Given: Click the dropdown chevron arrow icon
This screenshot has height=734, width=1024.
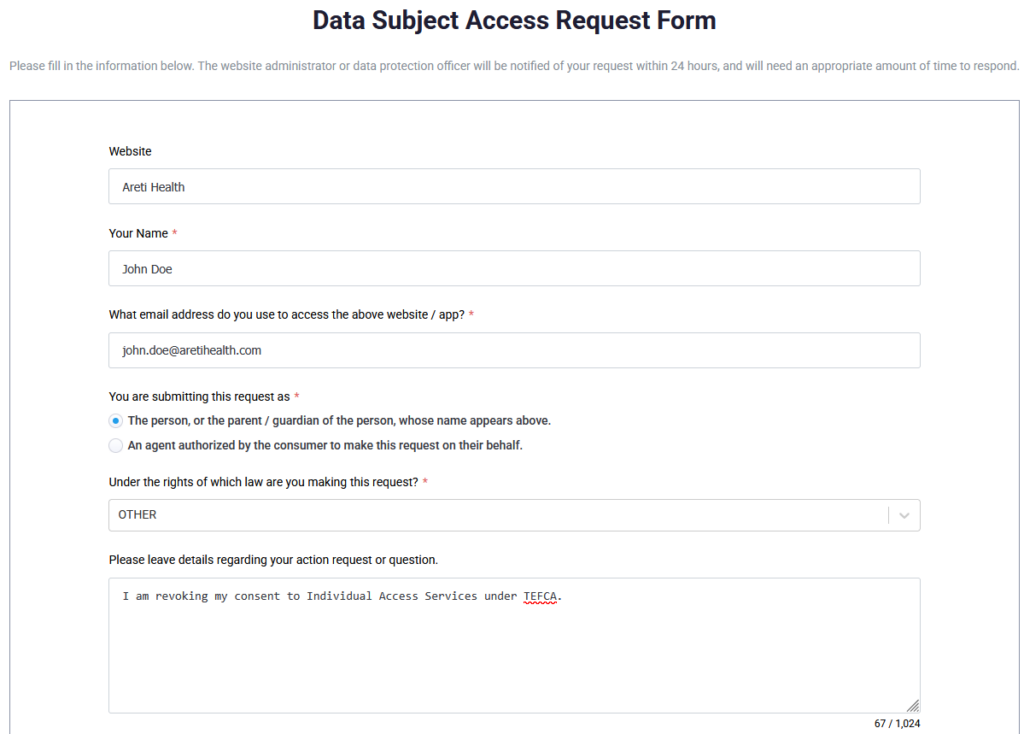Looking at the screenshot, I should (904, 515).
